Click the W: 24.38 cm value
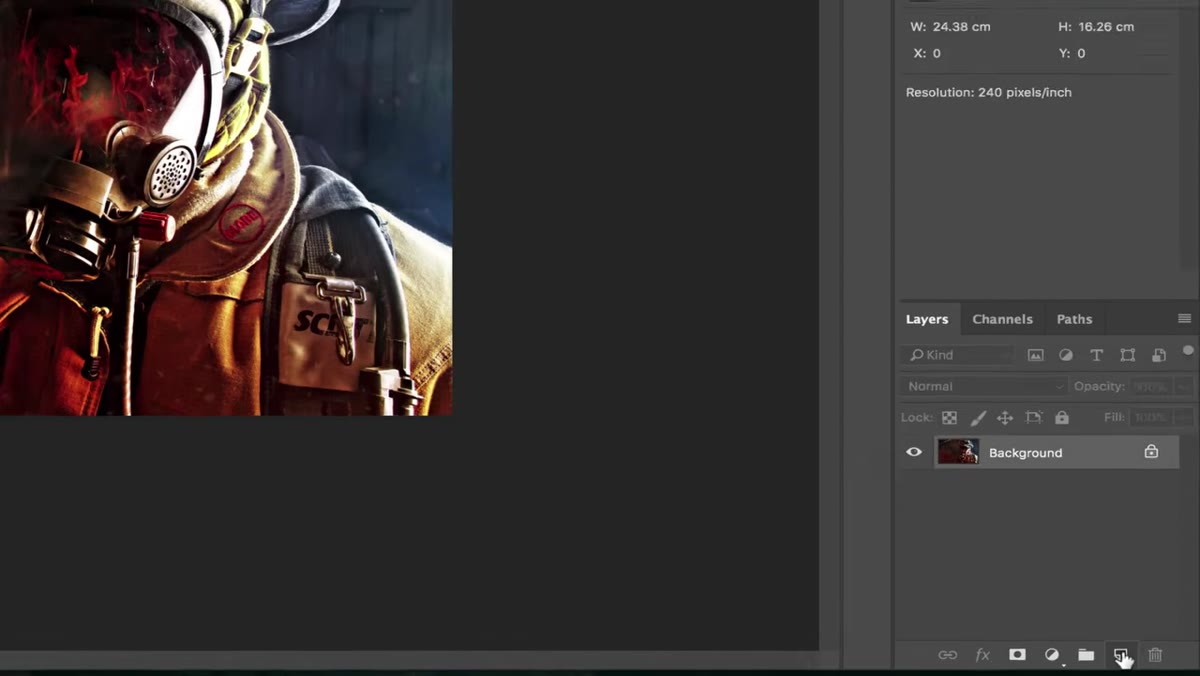Image resolution: width=1200 pixels, height=676 pixels. [x=961, y=27]
